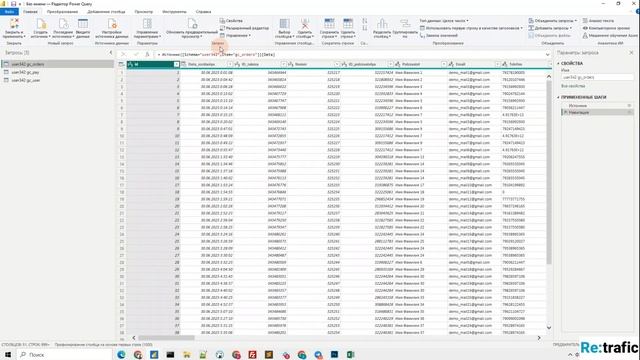640x360 pixels.
Task: Close the Query Settings pane
Action: (x=631, y=53)
